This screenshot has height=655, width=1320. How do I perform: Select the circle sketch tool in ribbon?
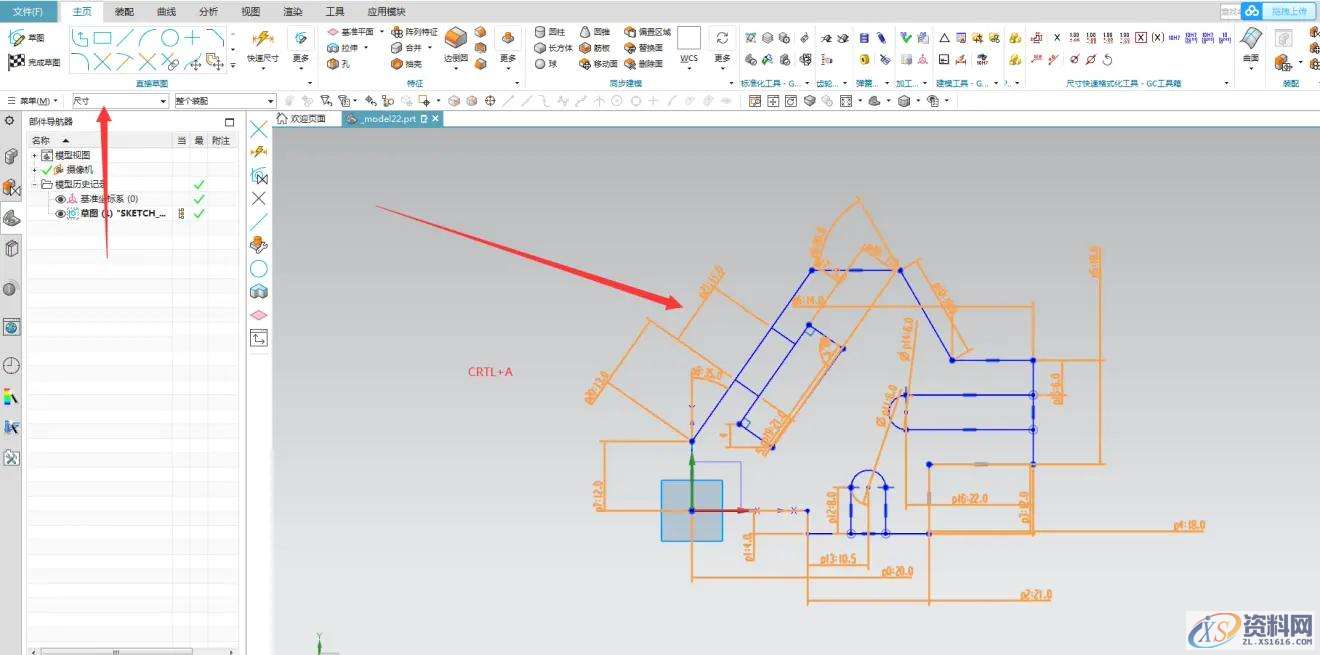tap(170, 38)
